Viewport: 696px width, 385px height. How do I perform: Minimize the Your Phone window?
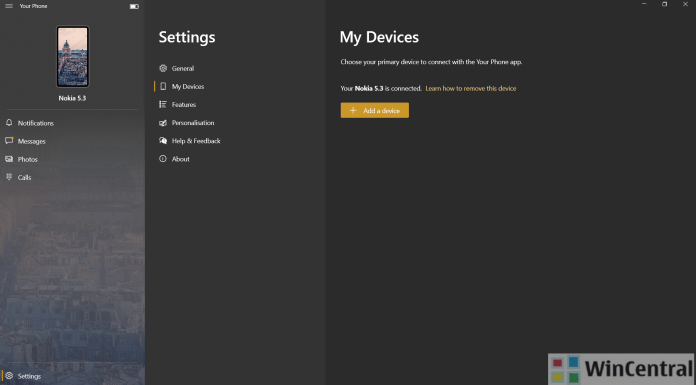coord(644,4)
